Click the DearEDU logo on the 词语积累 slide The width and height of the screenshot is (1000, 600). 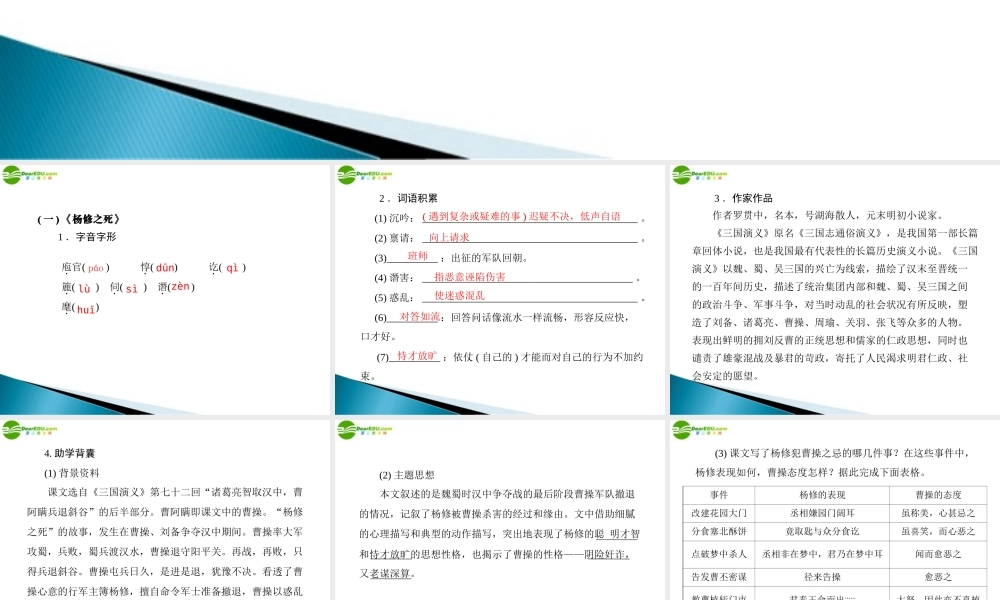(x=365, y=175)
